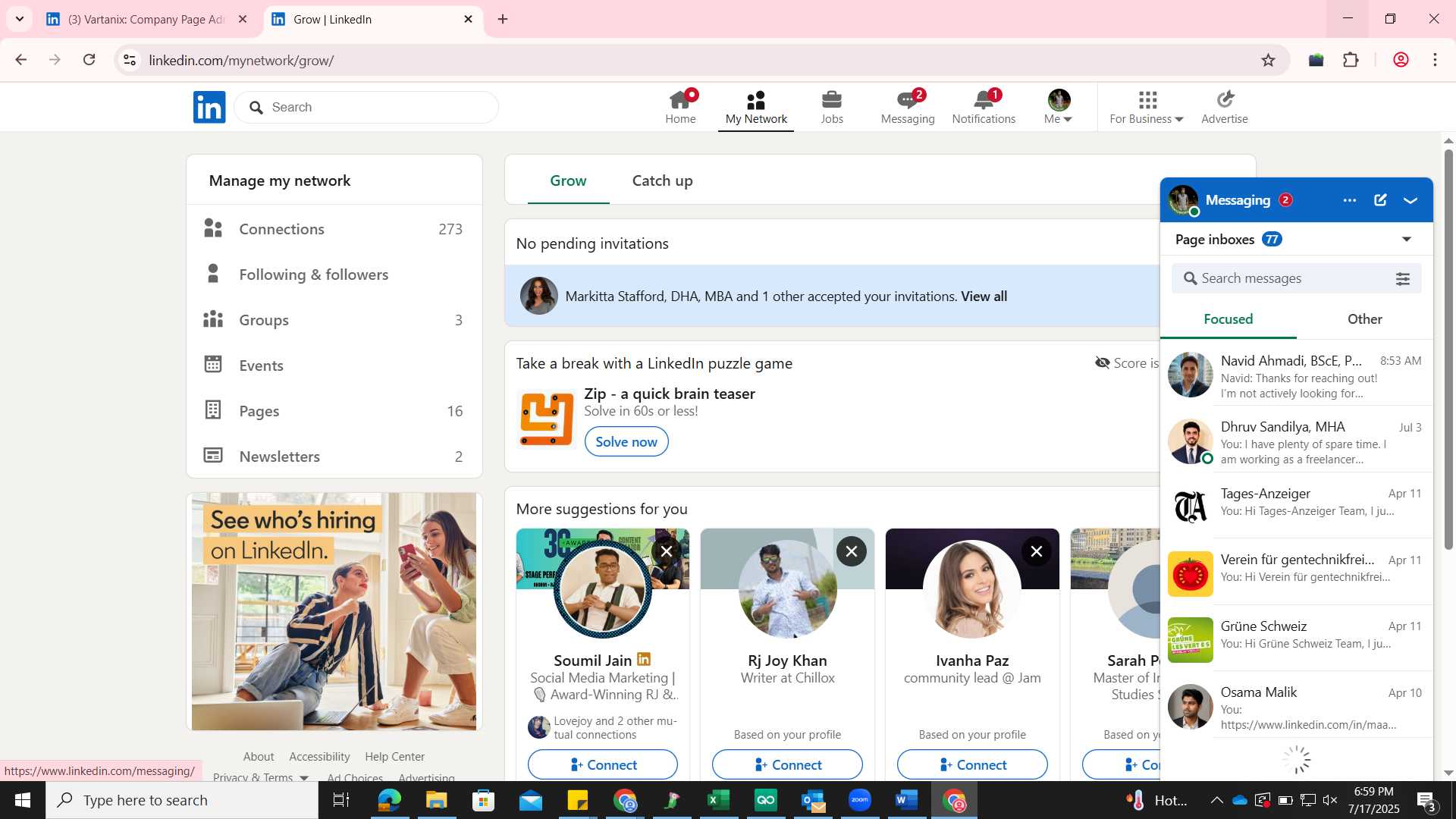Open Tages-Anzeiger conversation
1456x819 pixels.
1296,505
